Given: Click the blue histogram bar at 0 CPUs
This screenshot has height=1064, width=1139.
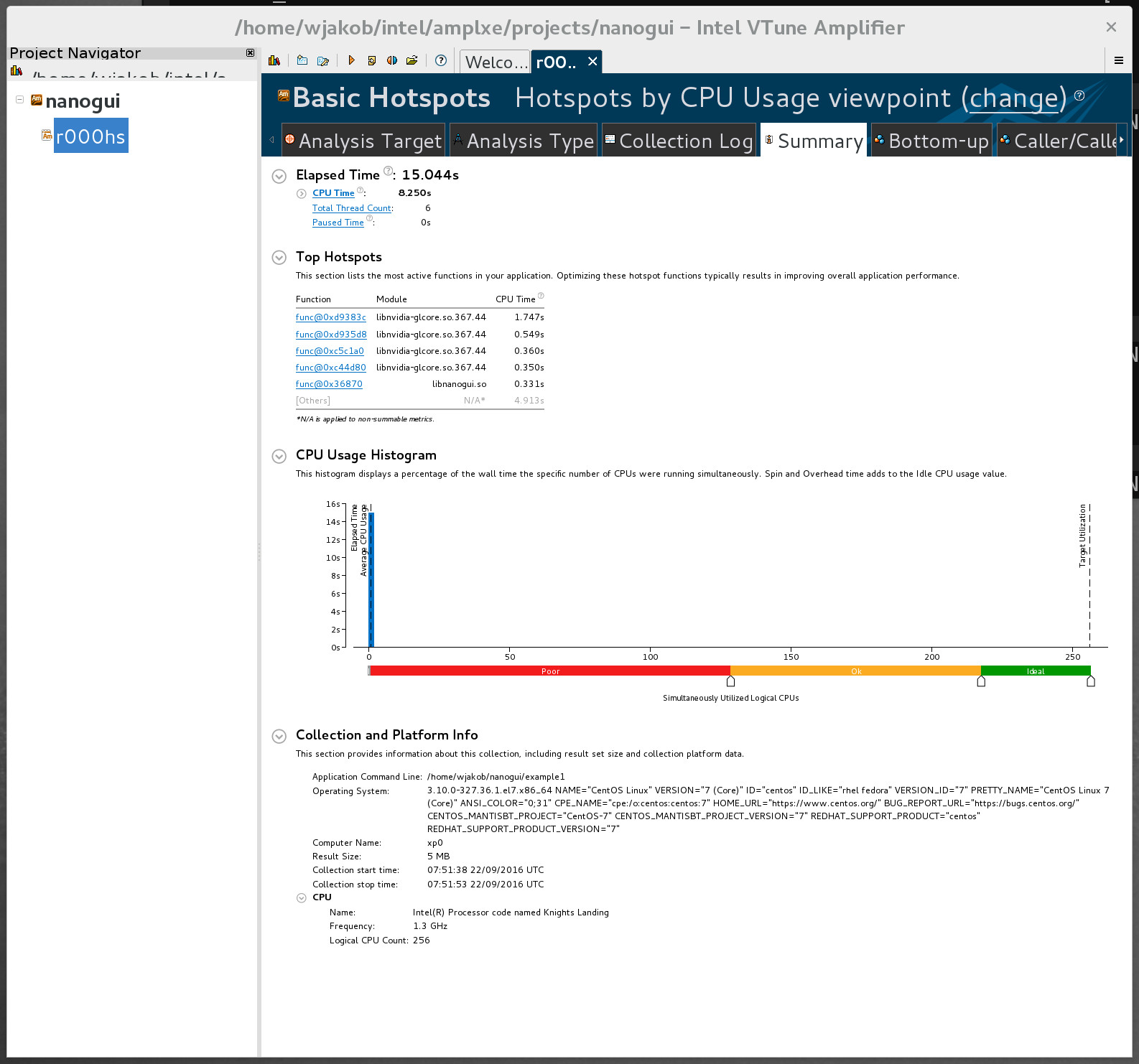Looking at the screenshot, I should tap(371, 579).
